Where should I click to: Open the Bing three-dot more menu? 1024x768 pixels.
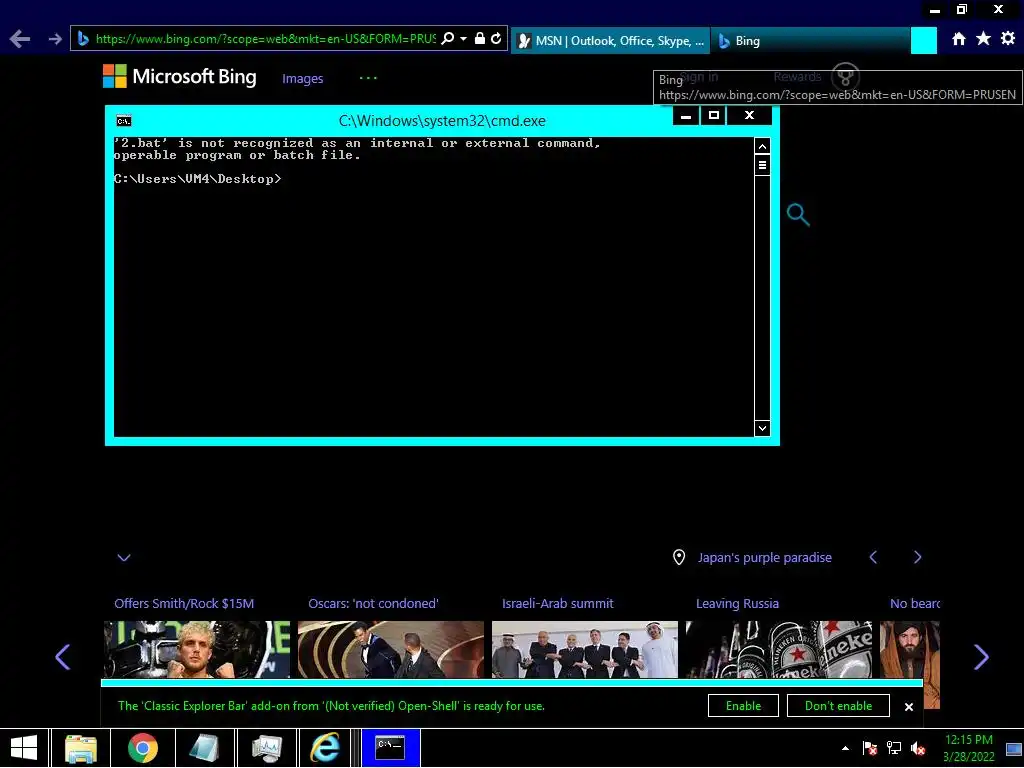368,78
